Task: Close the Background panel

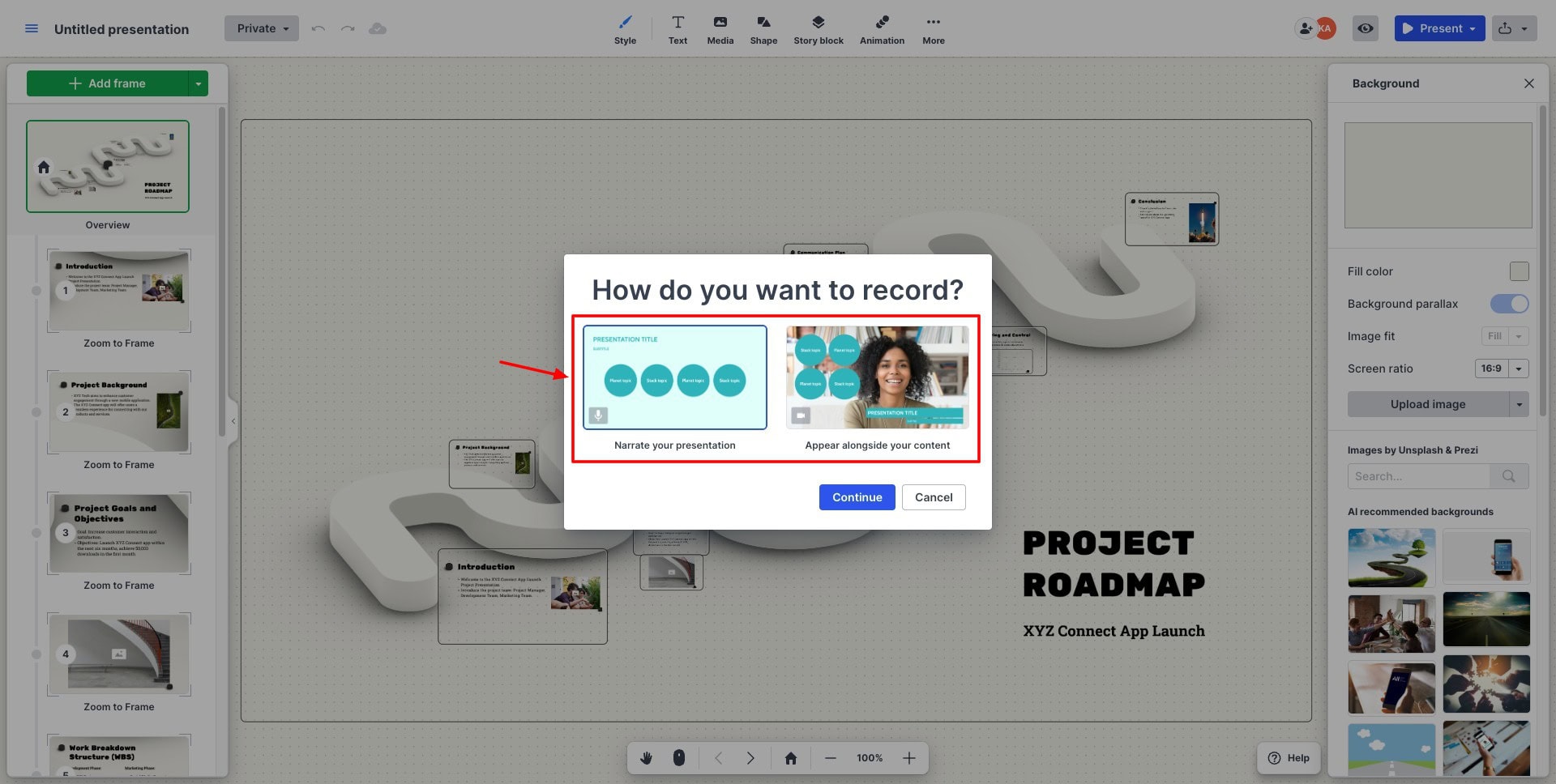Action: pos(1528,83)
